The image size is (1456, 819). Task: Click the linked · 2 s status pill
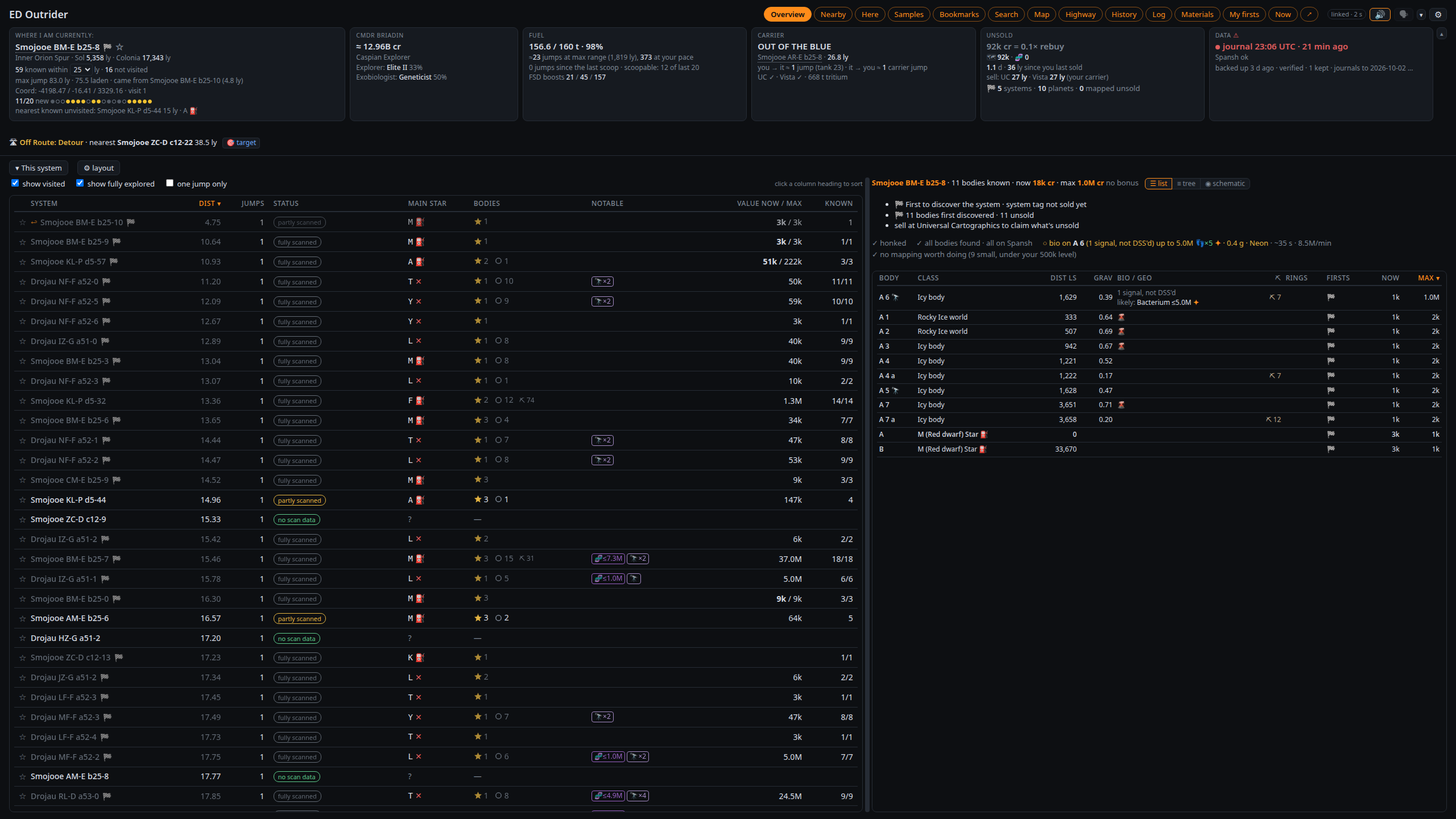click(1346, 15)
